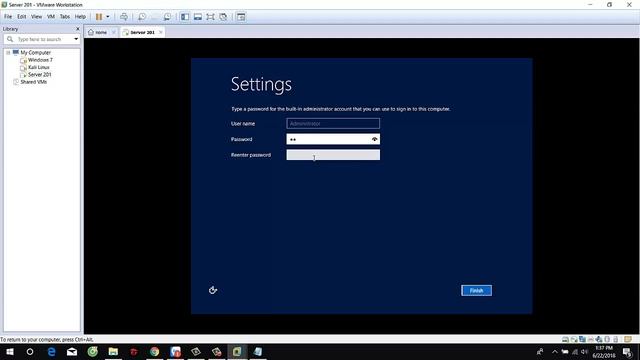This screenshot has width=640, height=360.
Task: Open the Tabs menu
Action: pos(65,17)
